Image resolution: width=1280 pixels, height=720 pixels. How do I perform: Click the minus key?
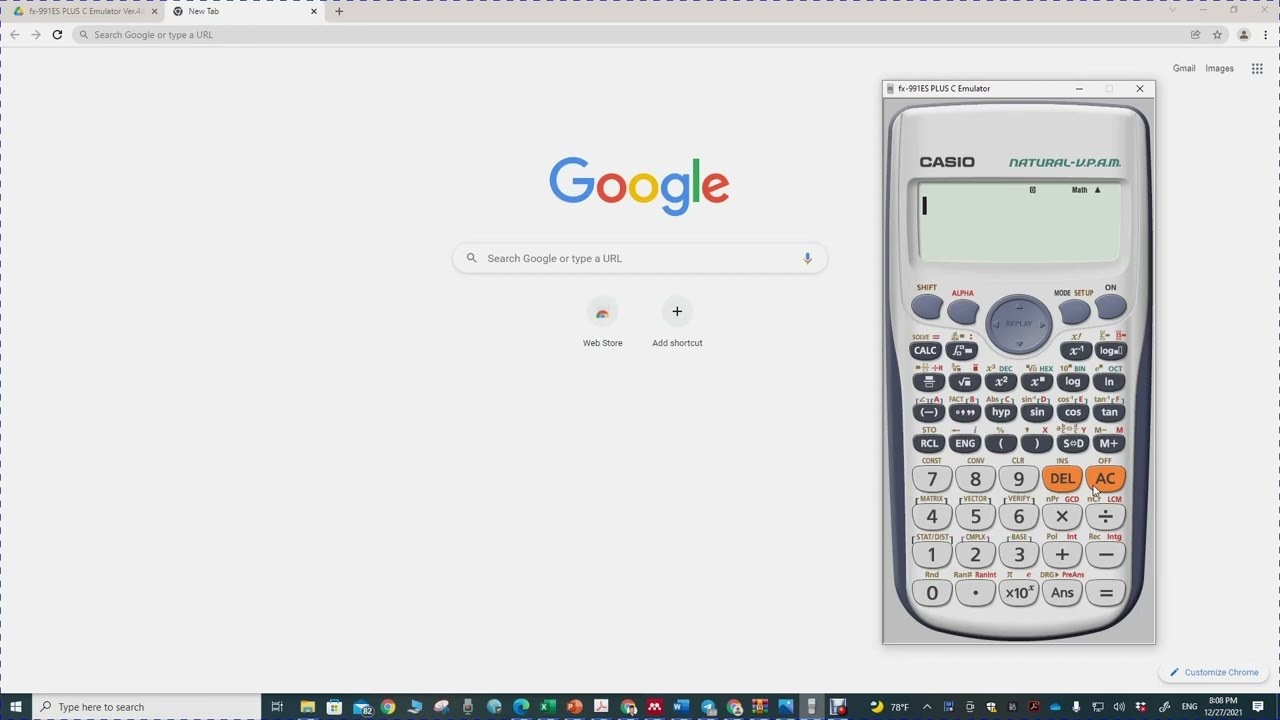1105,555
